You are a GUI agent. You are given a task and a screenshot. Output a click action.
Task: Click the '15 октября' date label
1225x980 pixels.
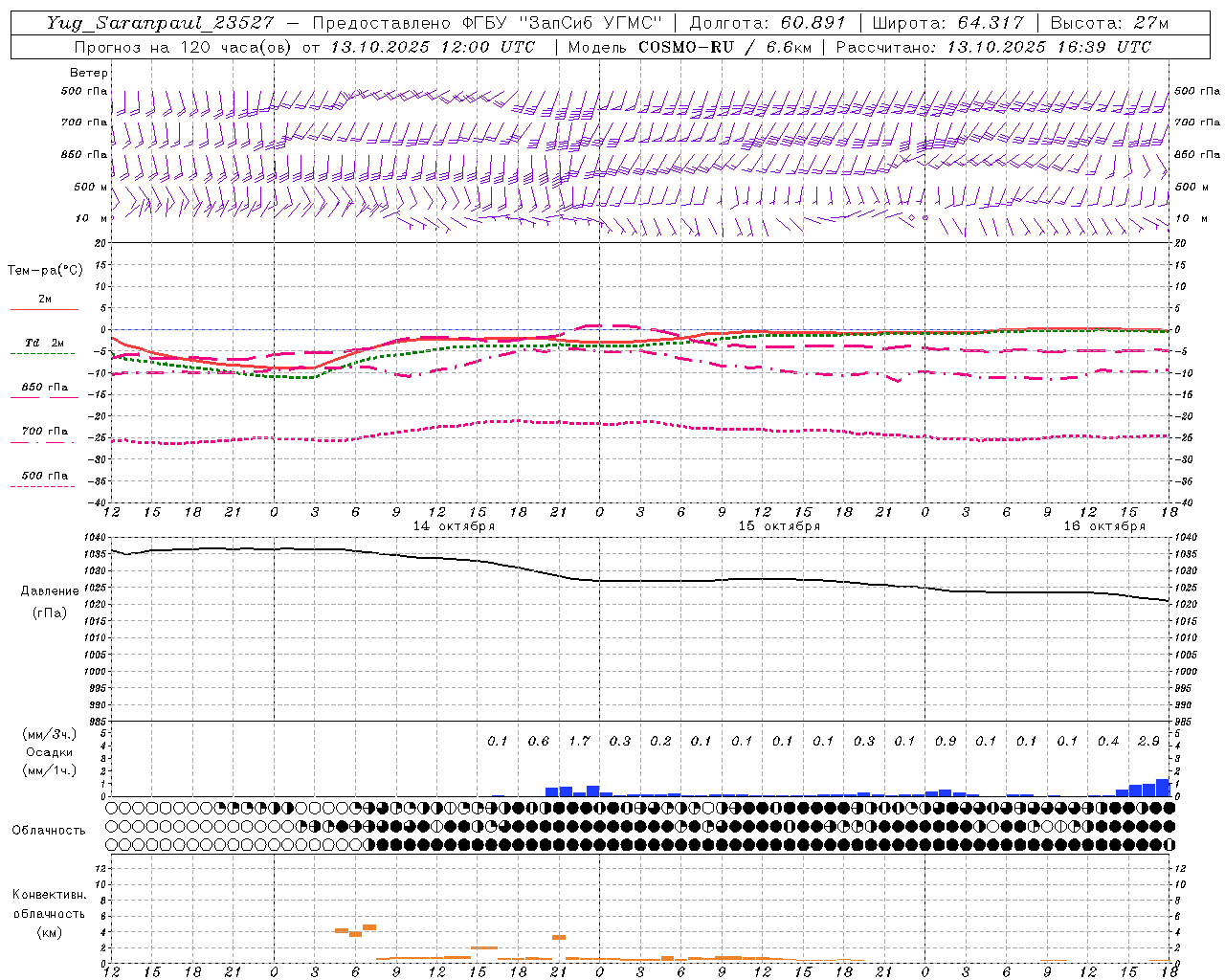pos(779,526)
